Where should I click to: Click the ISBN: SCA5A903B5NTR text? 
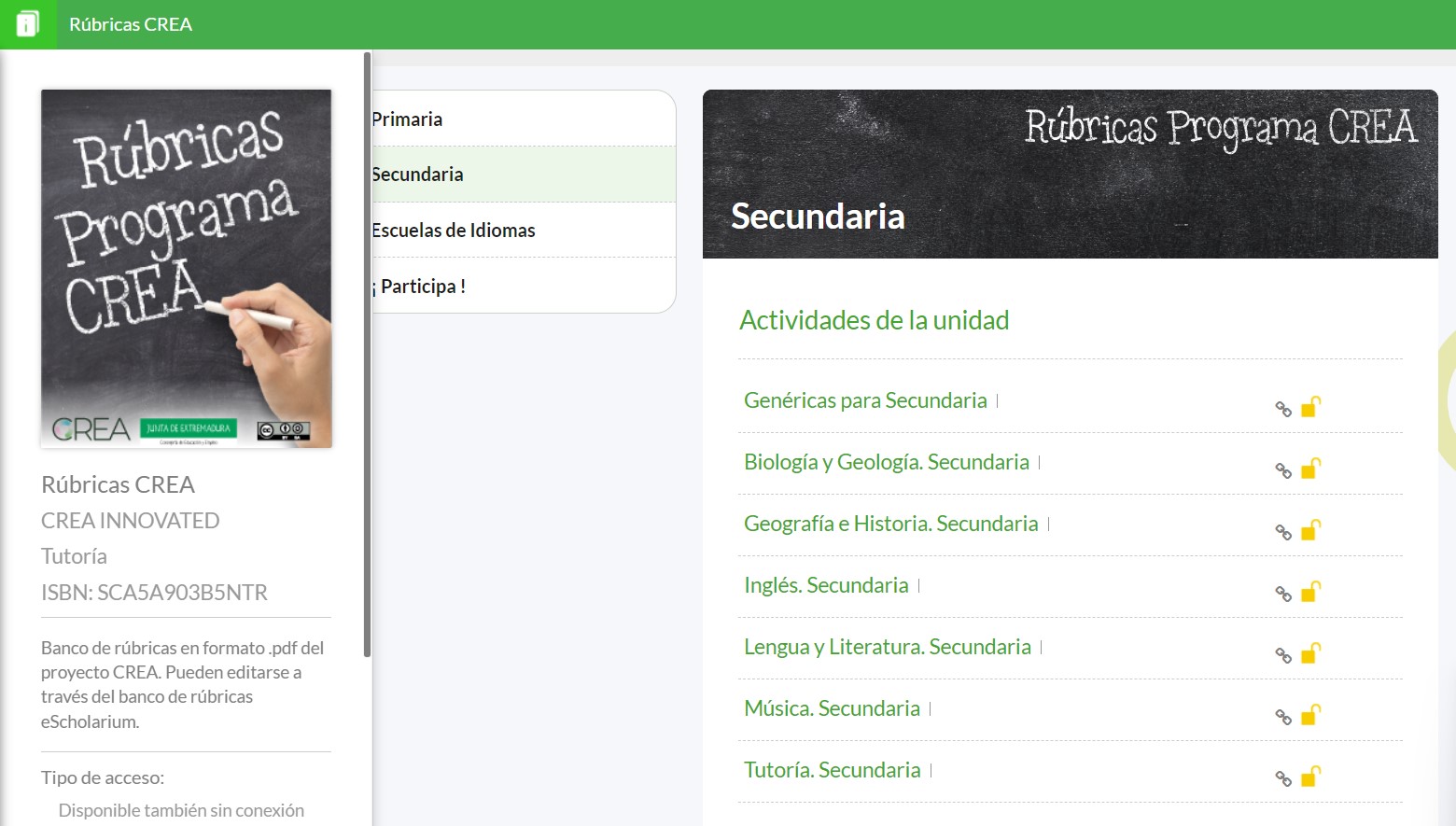(x=154, y=593)
